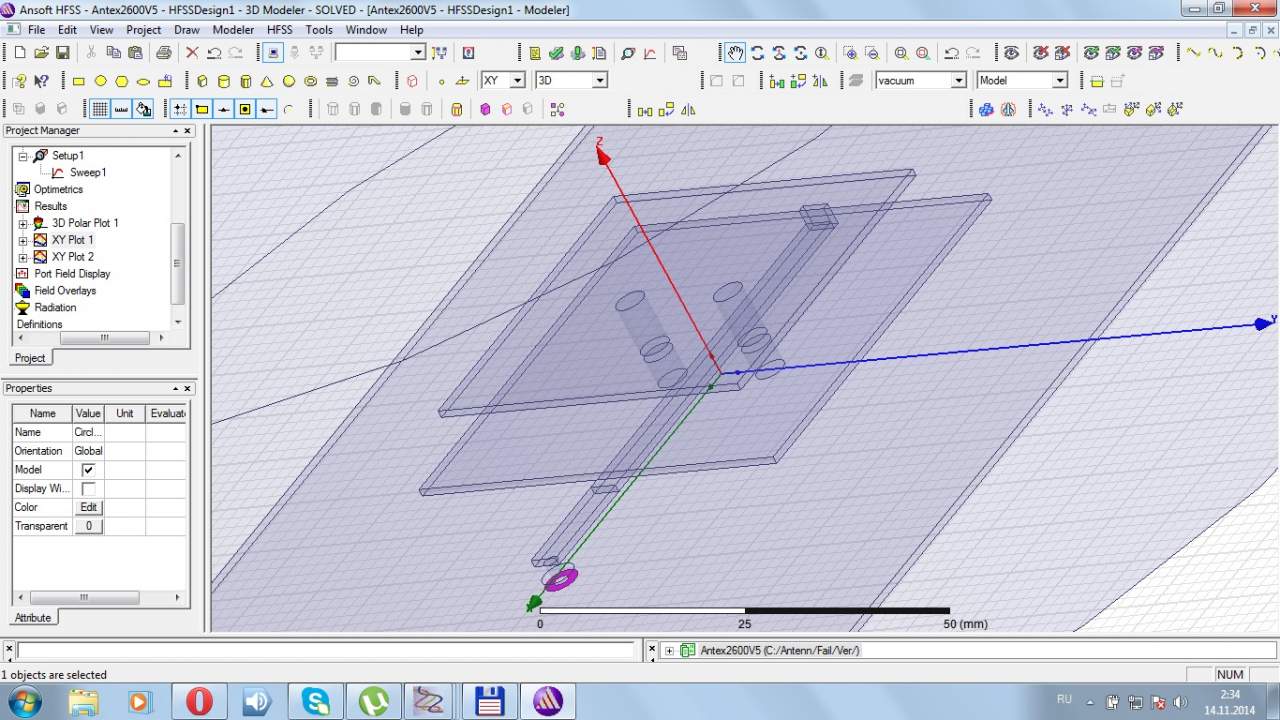Click the Save project icon
Image resolution: width=1280 pixels, height=720 pixels.
click(x=62, y=53)
